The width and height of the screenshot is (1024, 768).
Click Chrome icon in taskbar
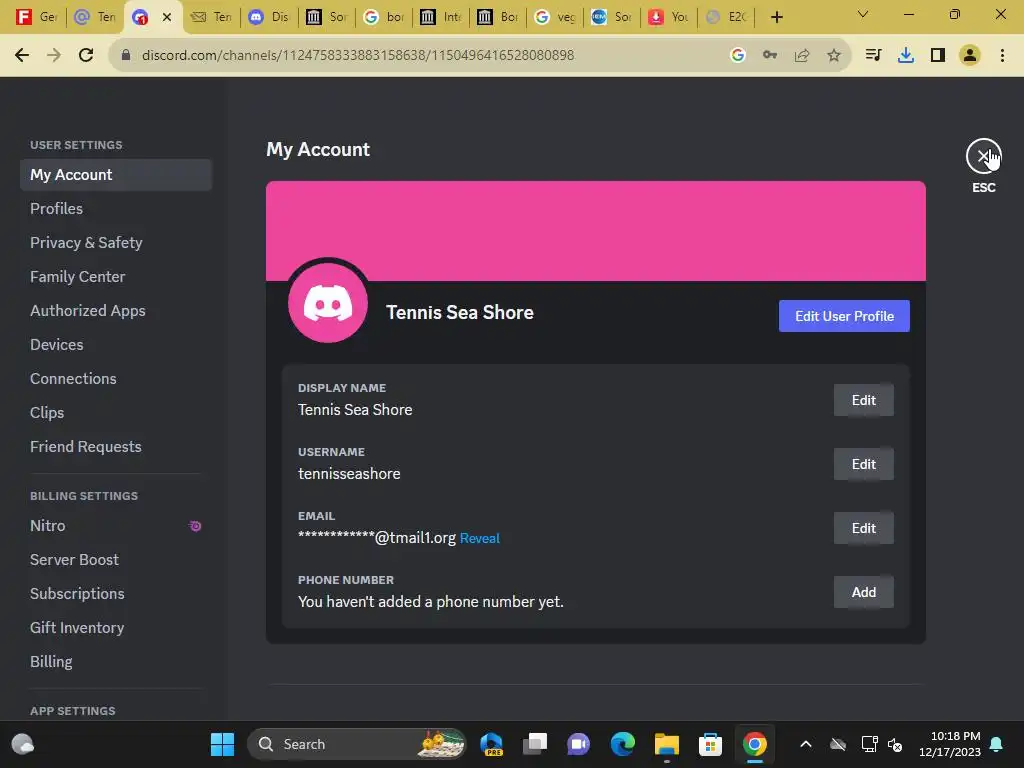click(754, 744)
